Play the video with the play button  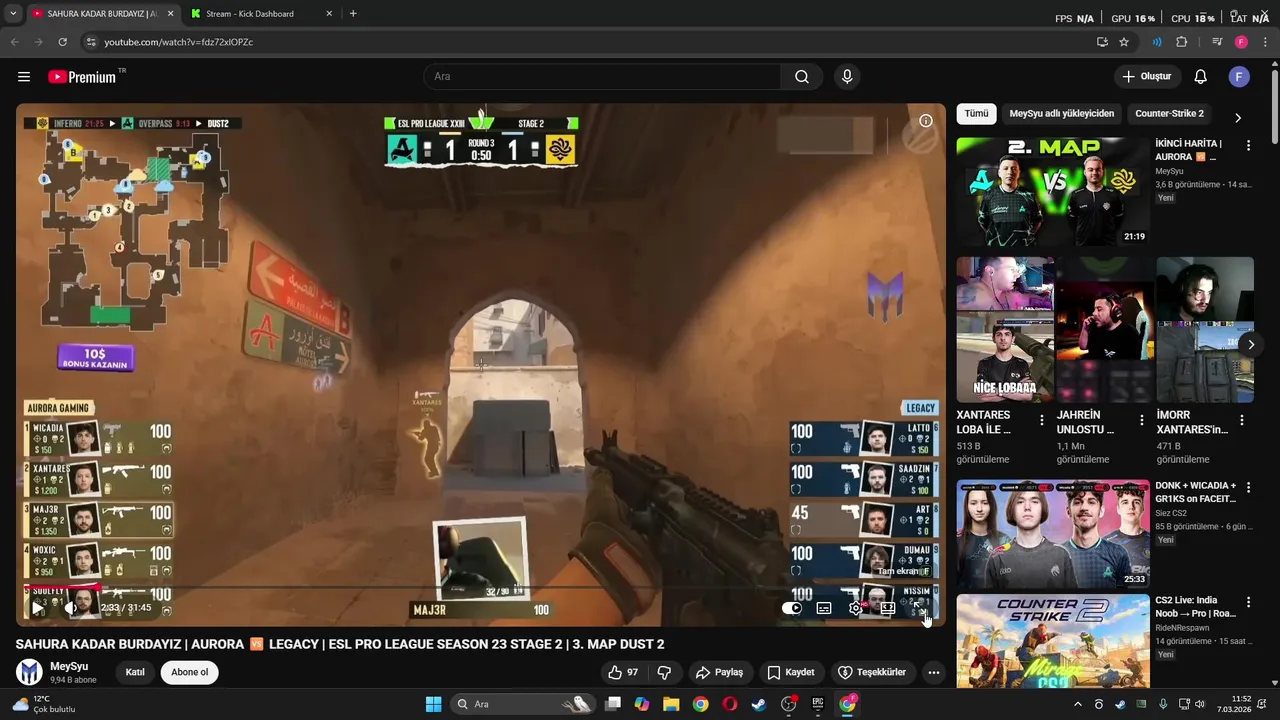pos(38,608)
